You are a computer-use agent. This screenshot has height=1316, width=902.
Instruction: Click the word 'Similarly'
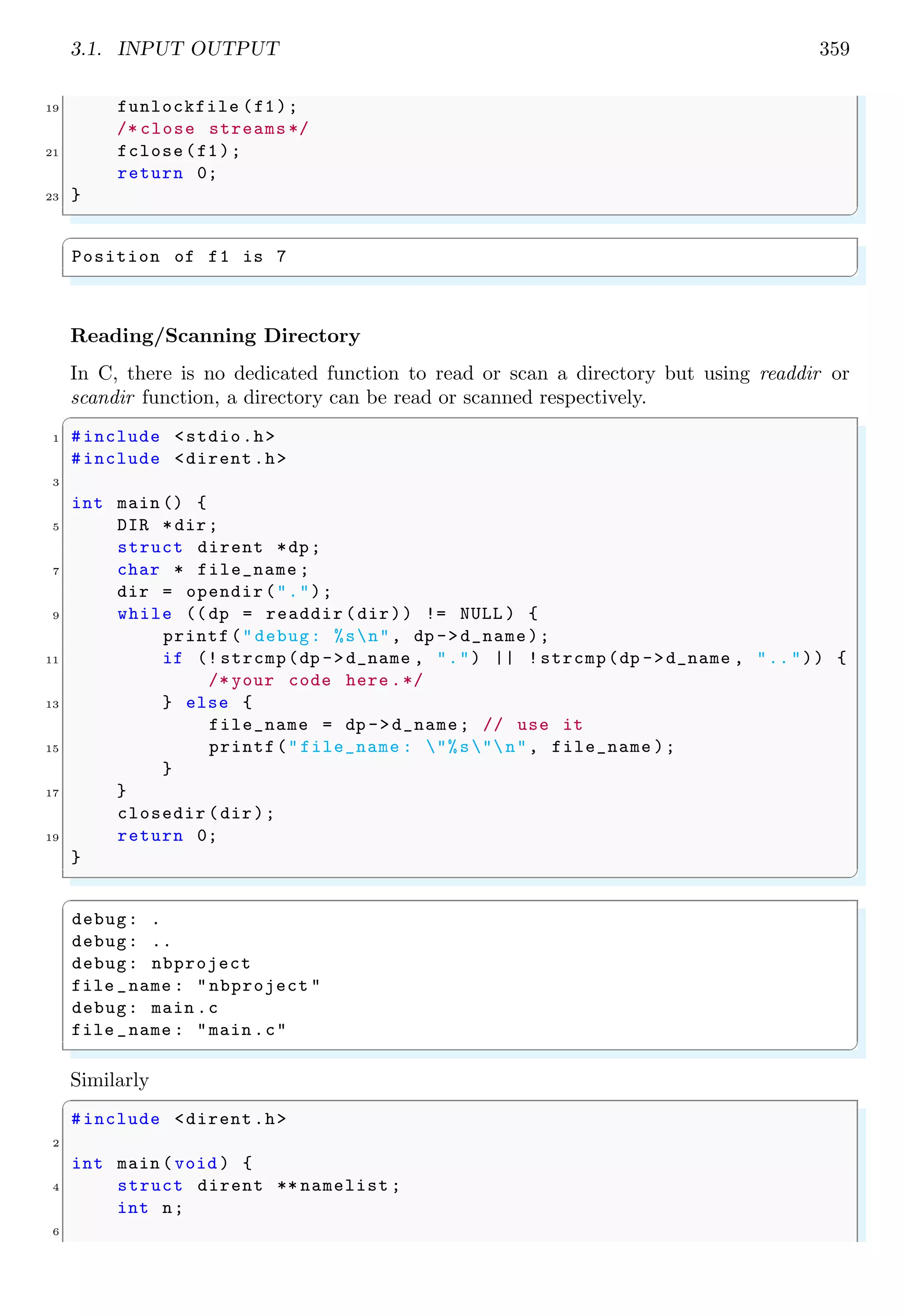[x=109, y=1080]
